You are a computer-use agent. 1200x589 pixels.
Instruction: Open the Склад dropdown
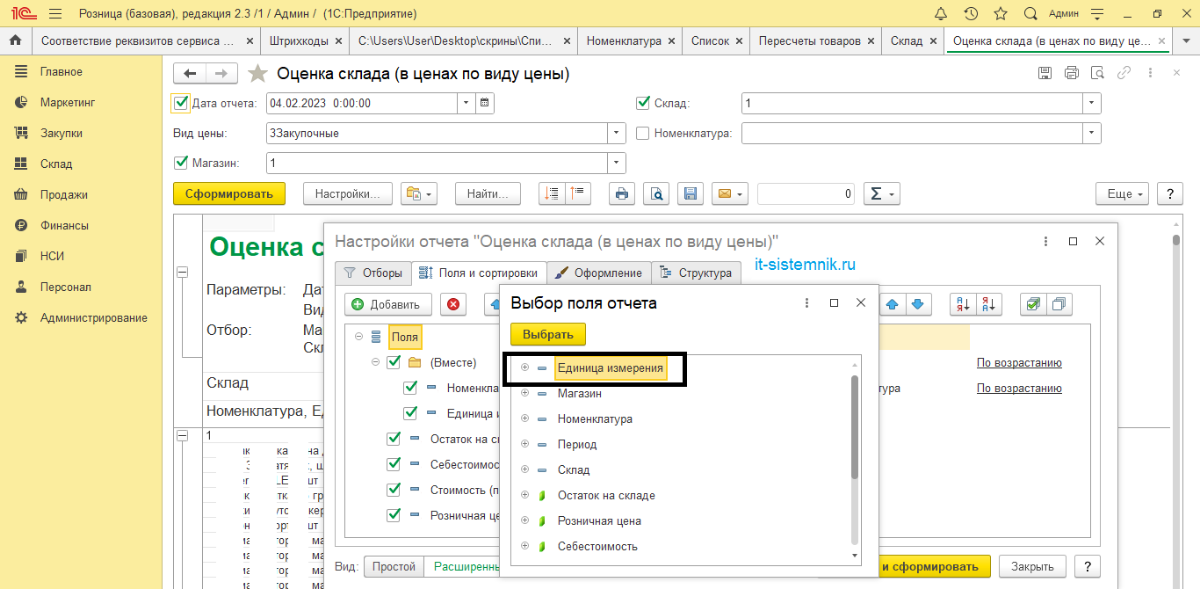[x=1092, y=103]
